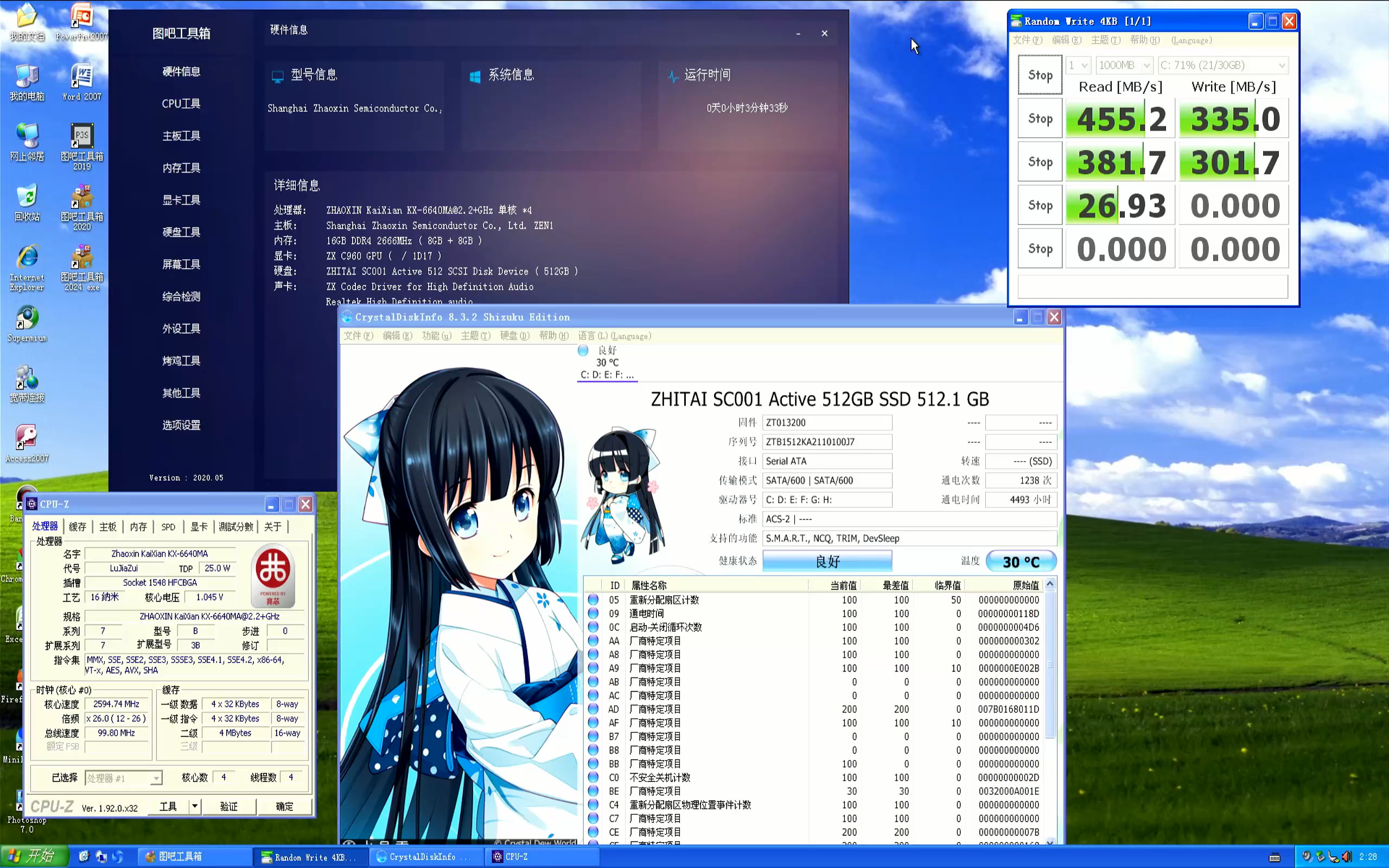Open the Start menu
Screen dimensions: 1389x868
click(x=34, y=856)
